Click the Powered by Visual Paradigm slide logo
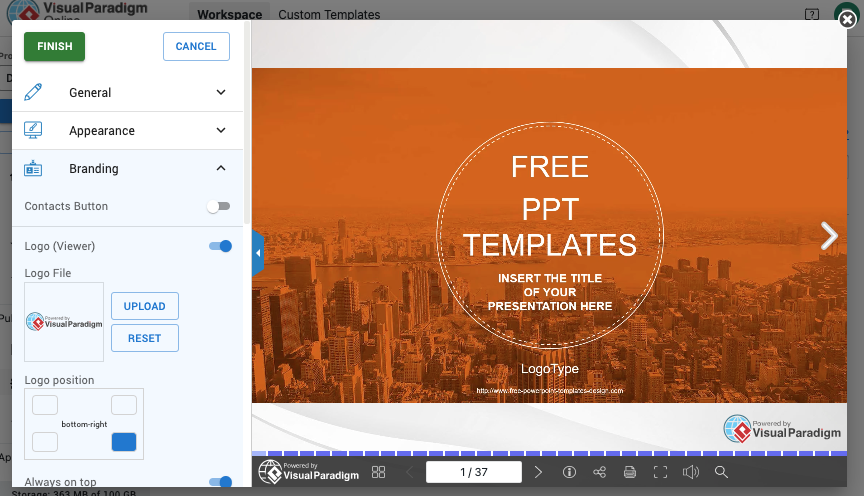Screen dimensions: 864x496 click(782, 429)
